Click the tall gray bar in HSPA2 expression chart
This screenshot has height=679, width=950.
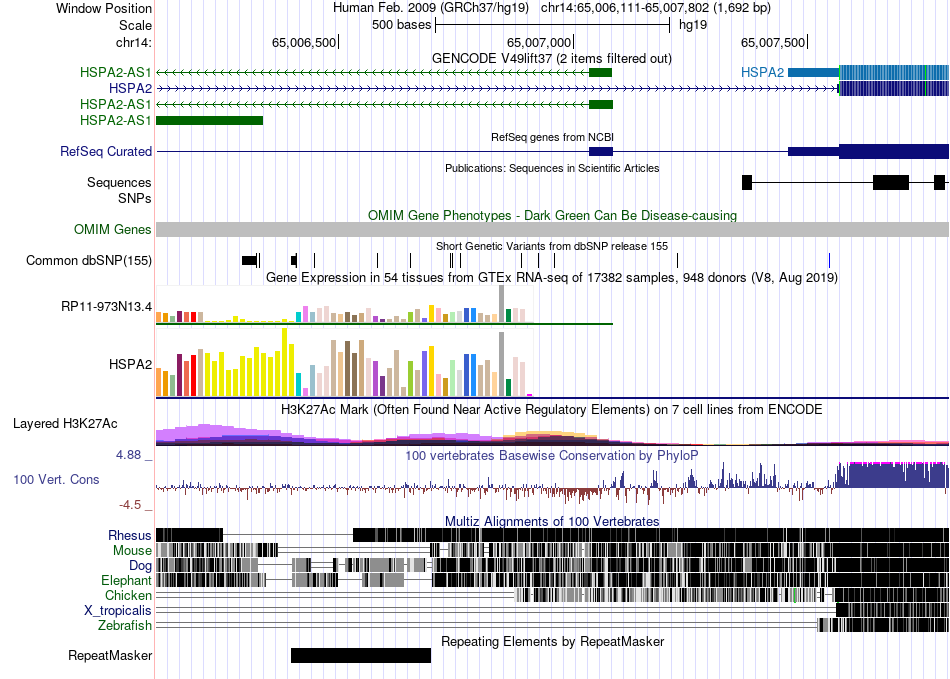[x=502, y=364]
